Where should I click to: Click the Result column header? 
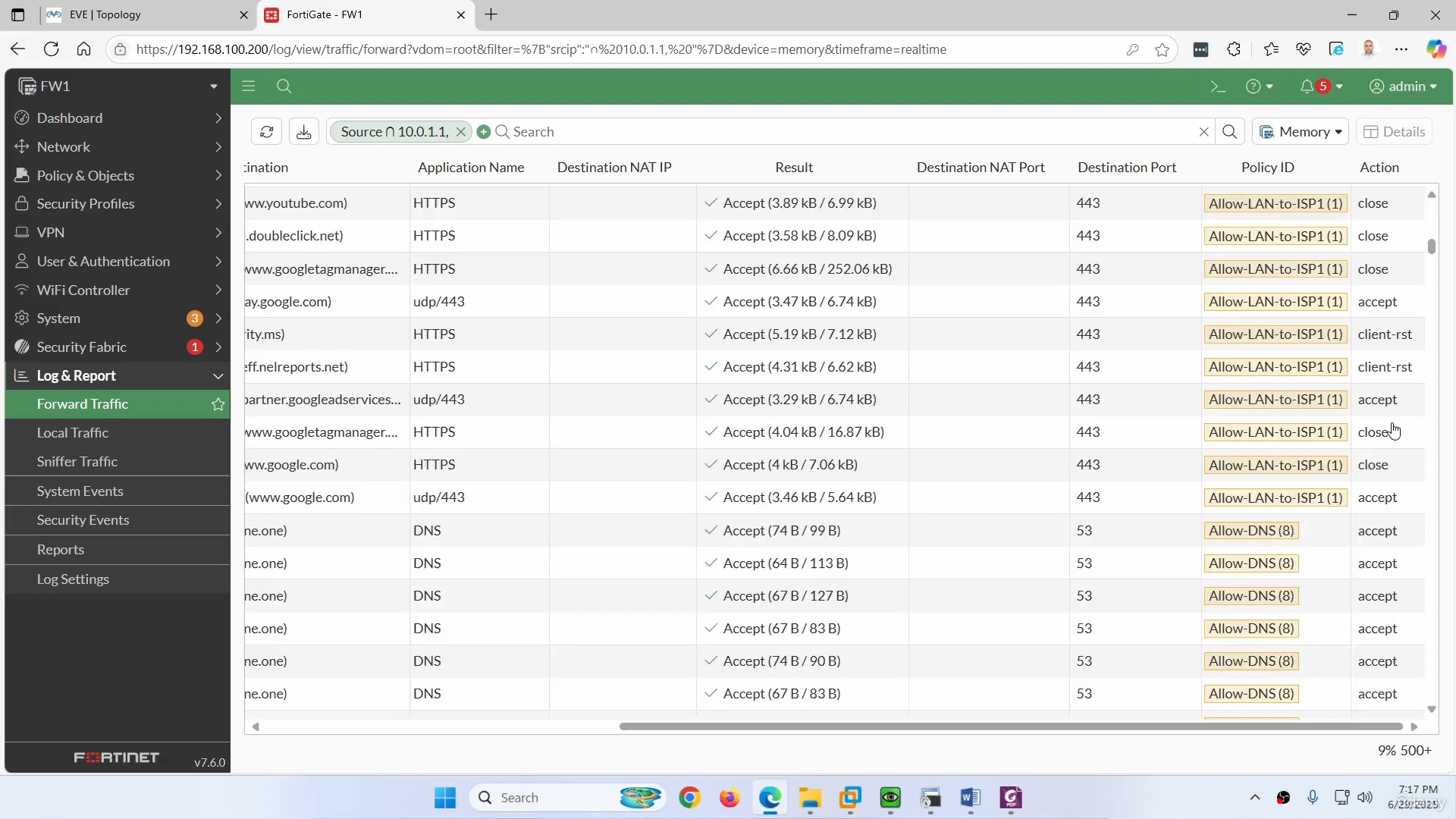(x=793, y=168)
